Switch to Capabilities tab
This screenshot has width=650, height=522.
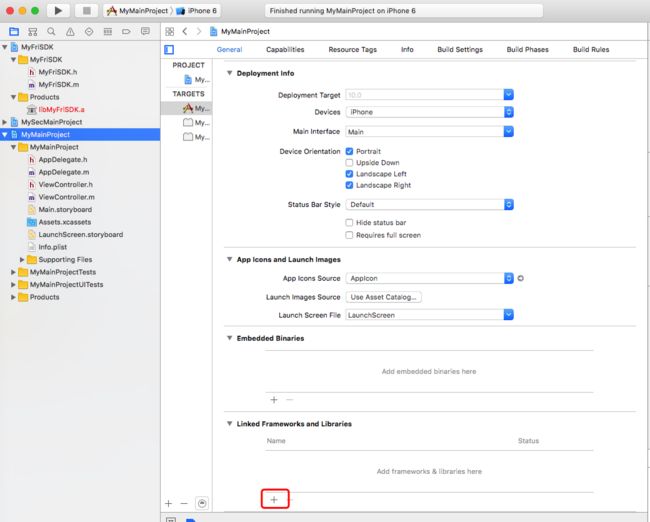[x=285, y=49]
